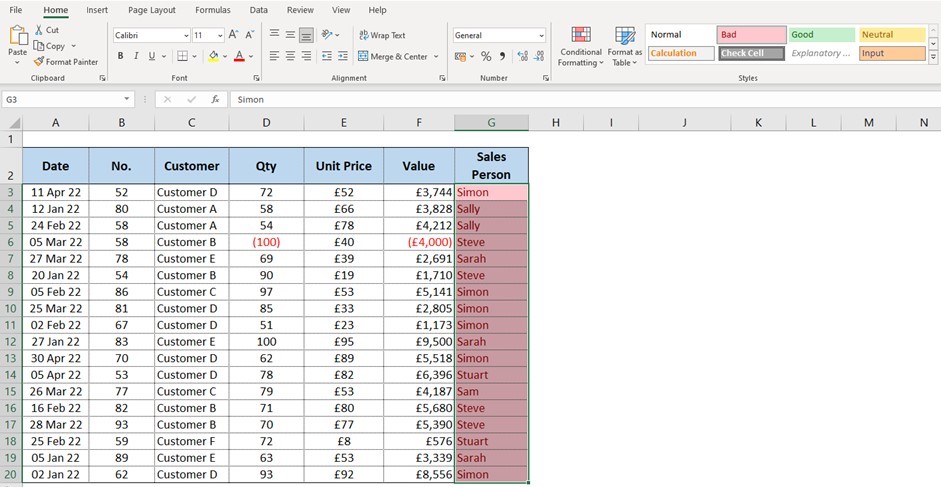This screenshot has width=941, height=487.
Task: Increase indent in the Alignment group
Action: (x=344, y=57)
